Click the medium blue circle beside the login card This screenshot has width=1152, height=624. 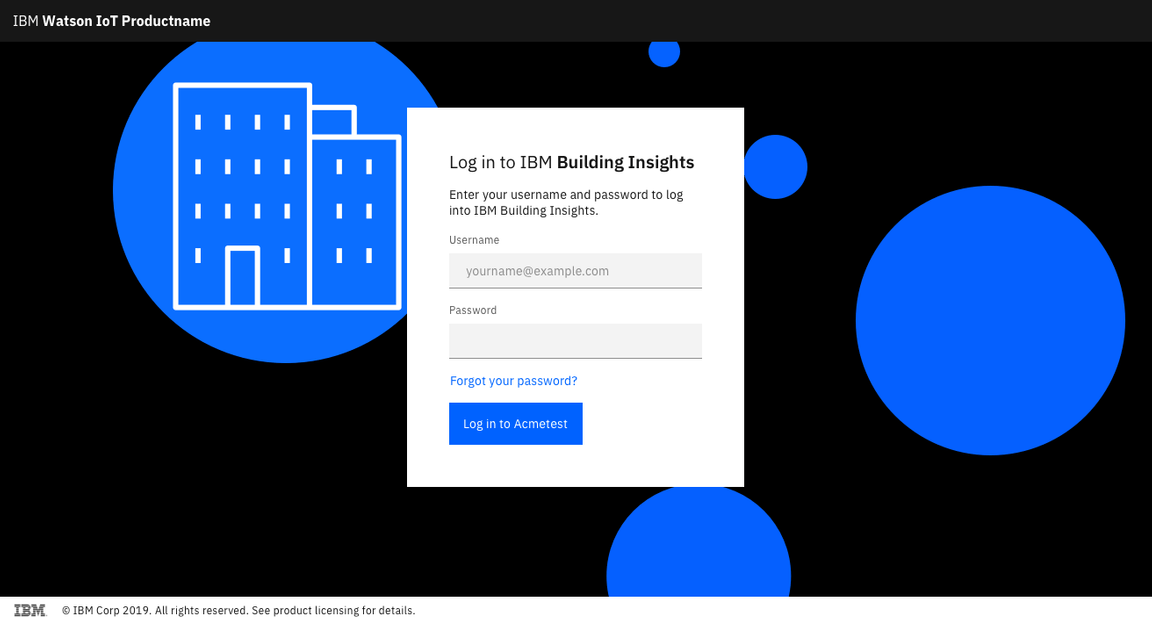click(776, 167)
